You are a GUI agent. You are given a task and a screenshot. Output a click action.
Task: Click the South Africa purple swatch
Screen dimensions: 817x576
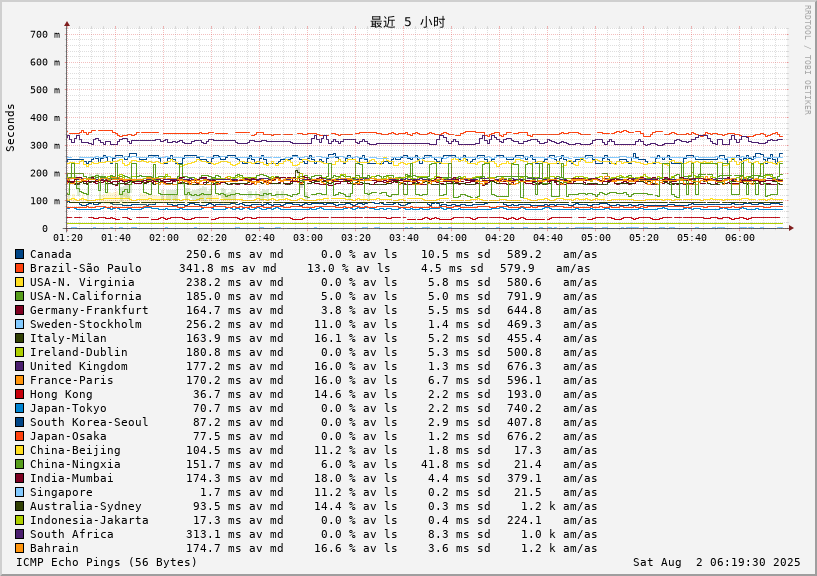point(20,534)
